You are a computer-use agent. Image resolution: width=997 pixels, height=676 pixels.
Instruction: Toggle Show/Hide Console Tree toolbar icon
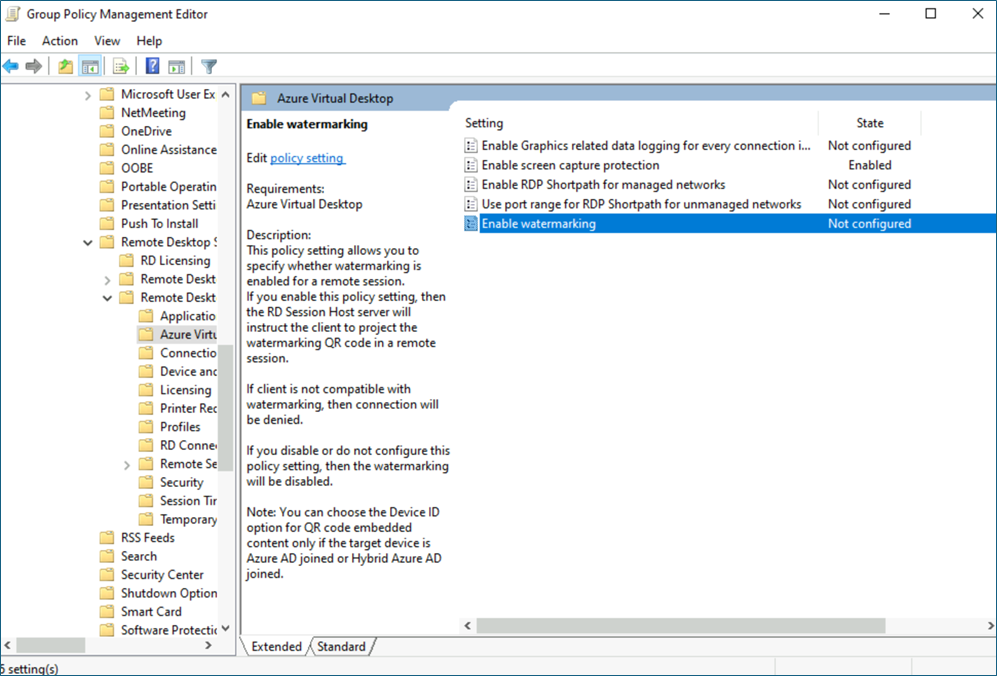click(90, 66)
